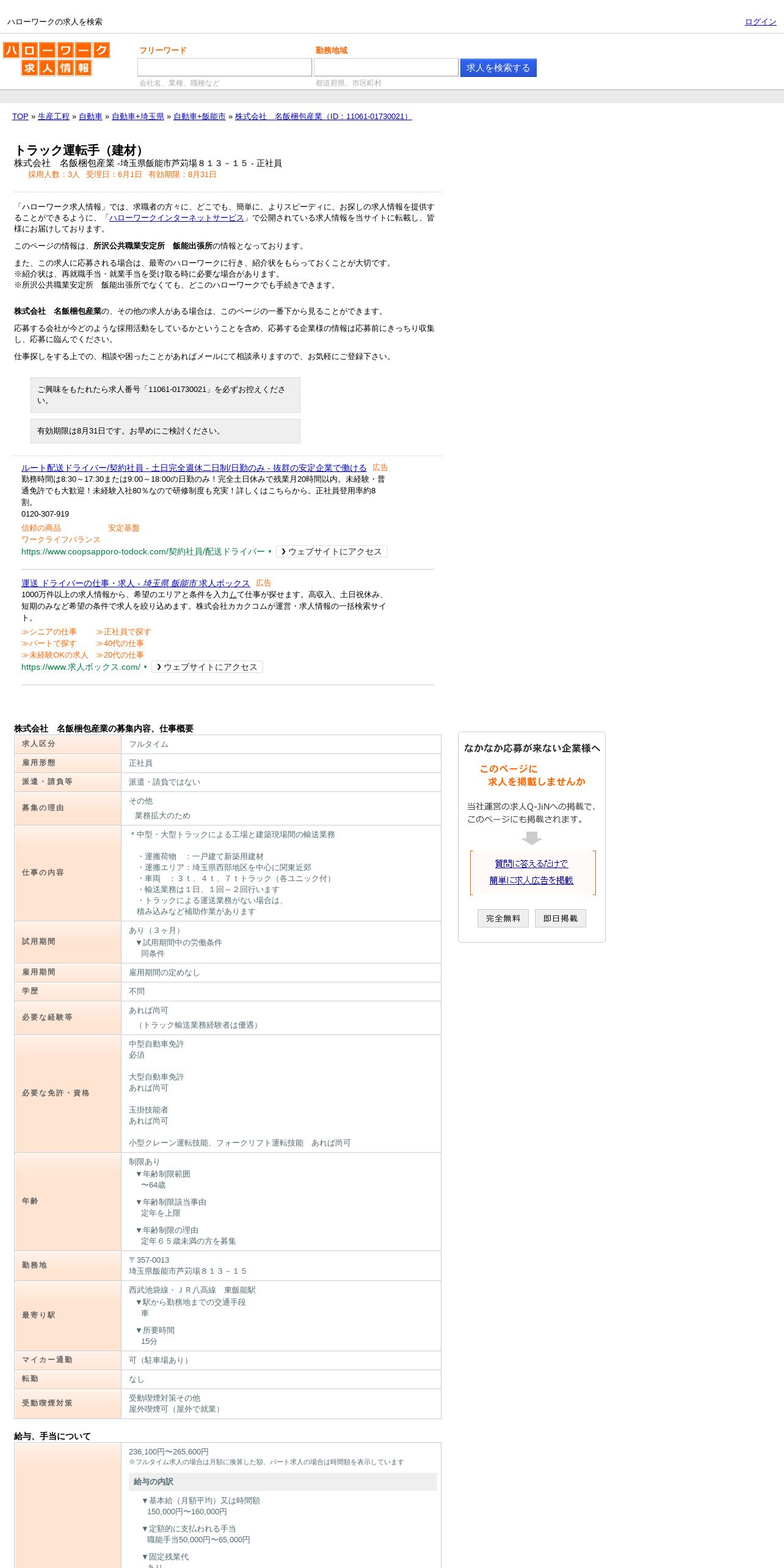Open the 自動車+飯能市 breadcrumb link
The width and height of the screenshot is (784, 1568).
pyautogui.click(x=200, y=117)
